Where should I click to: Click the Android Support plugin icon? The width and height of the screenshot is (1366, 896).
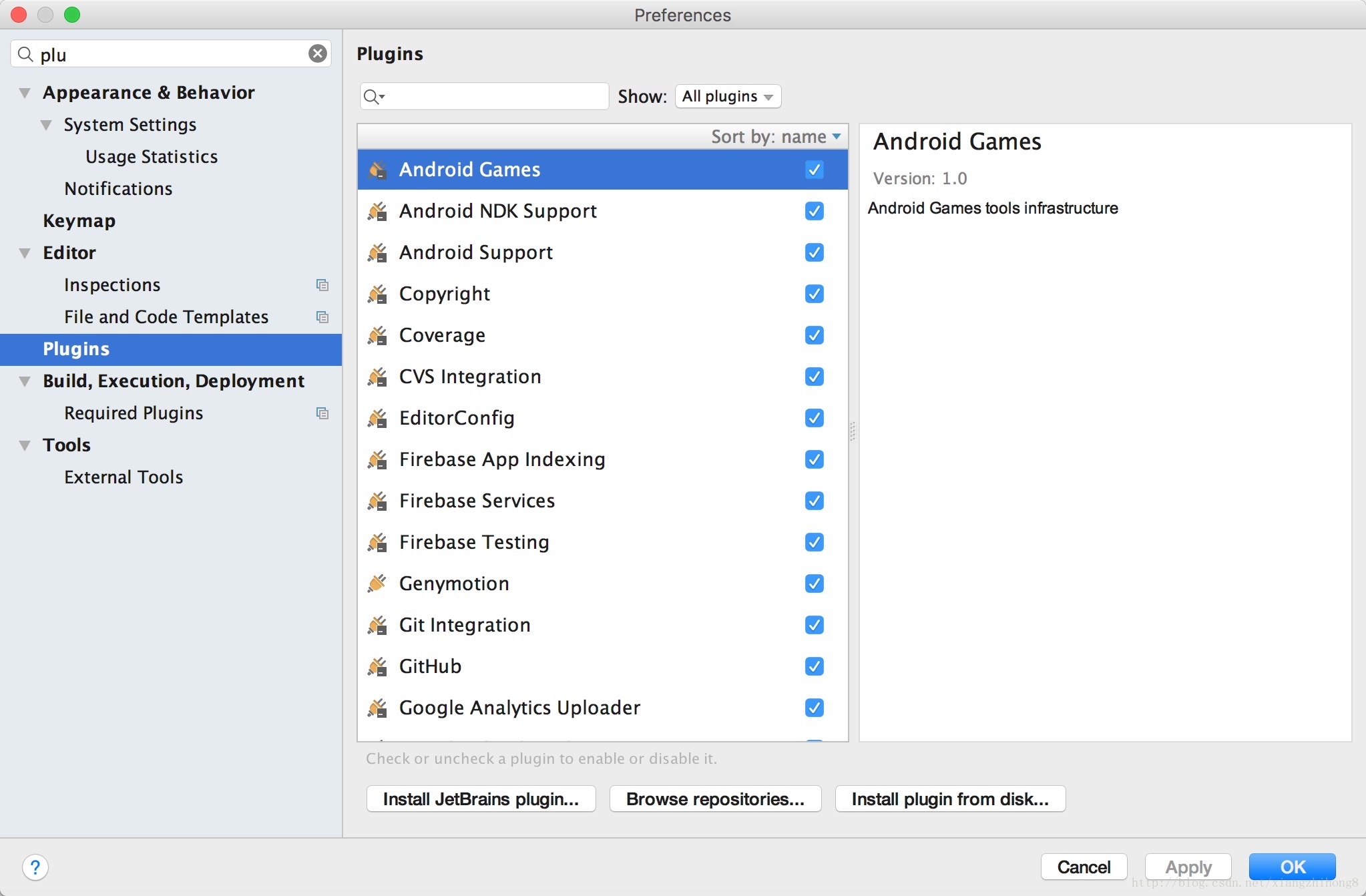click(377, 252)
